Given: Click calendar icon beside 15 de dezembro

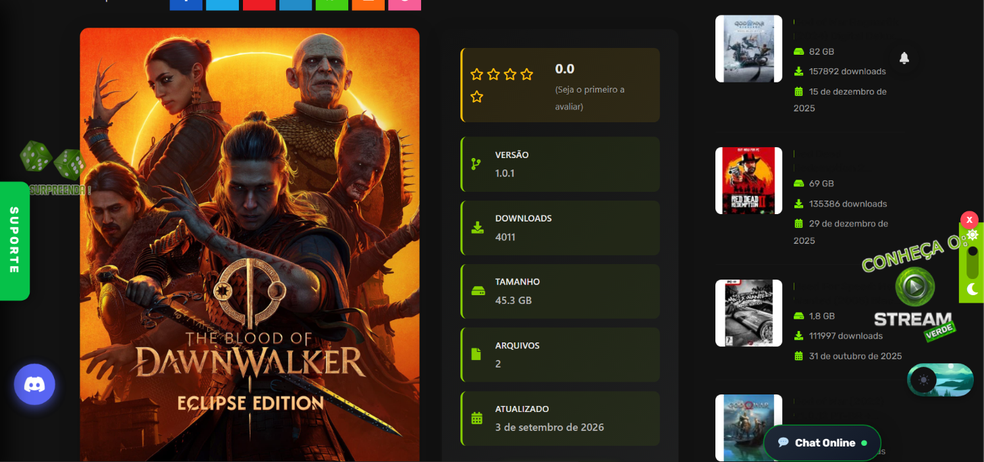Looking at the screenshot, I should [x=799, y=92].
